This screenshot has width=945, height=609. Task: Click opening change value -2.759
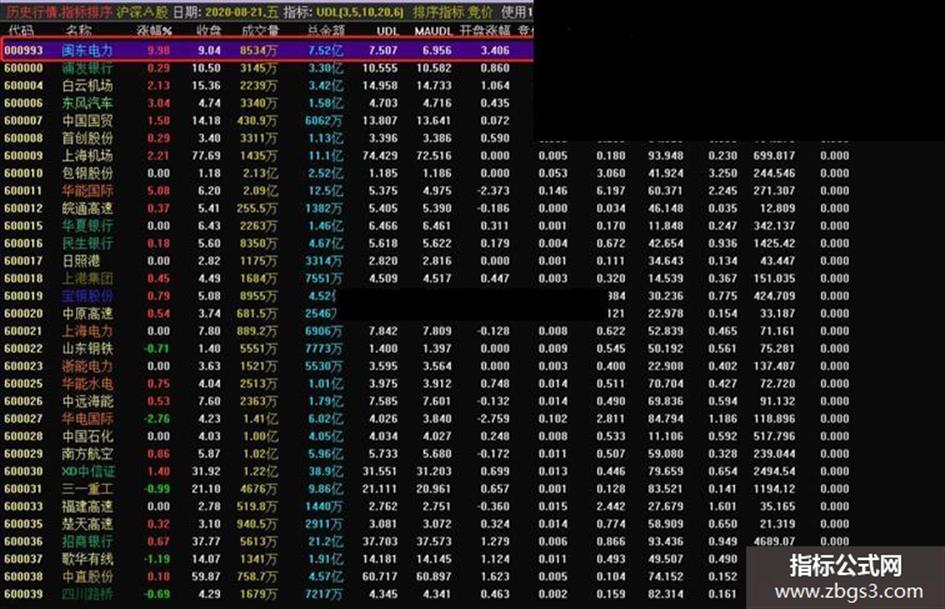(493, 418)
